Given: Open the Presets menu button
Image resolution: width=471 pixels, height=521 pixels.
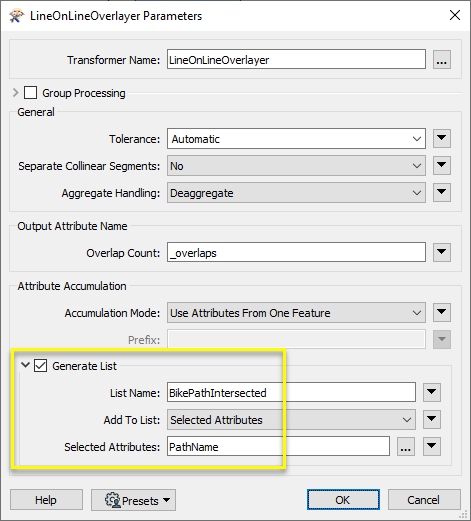Looking at the screenshot, I should click(x=133, y=500).
